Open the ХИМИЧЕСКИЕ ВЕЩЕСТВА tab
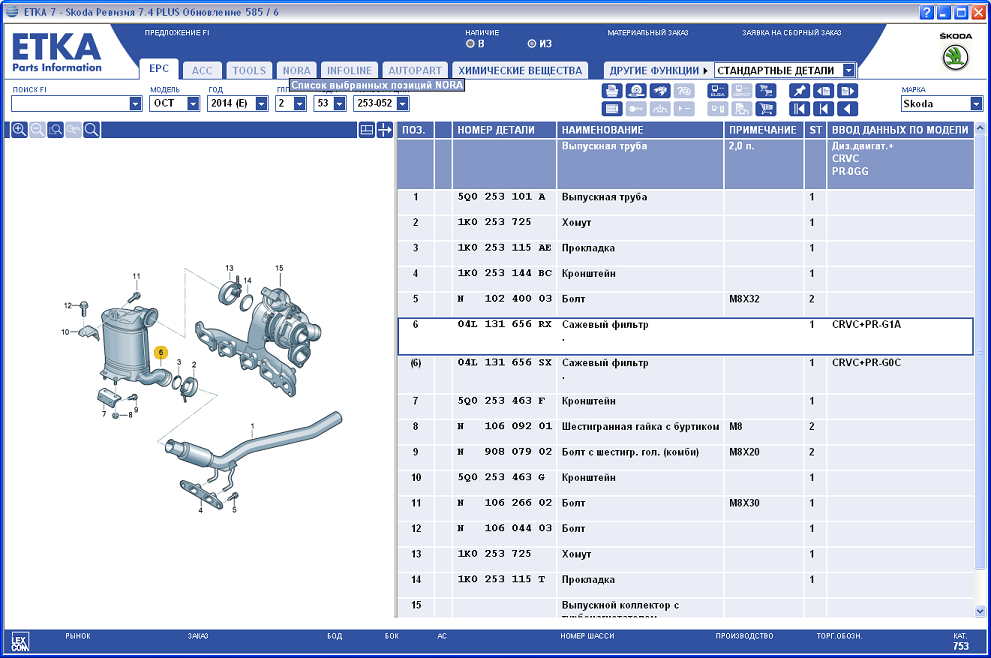 520,71
